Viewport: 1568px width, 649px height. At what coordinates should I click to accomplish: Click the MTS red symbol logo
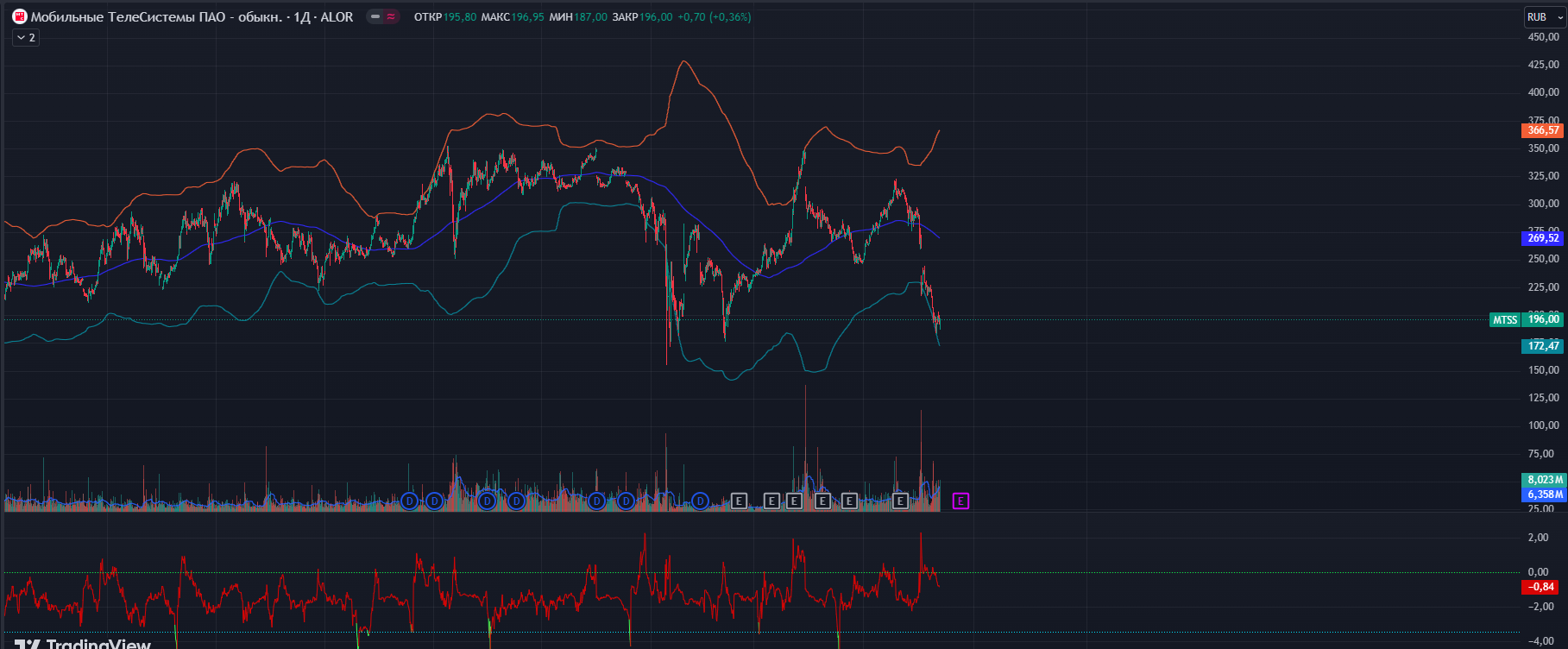click(x=20, y=16)
